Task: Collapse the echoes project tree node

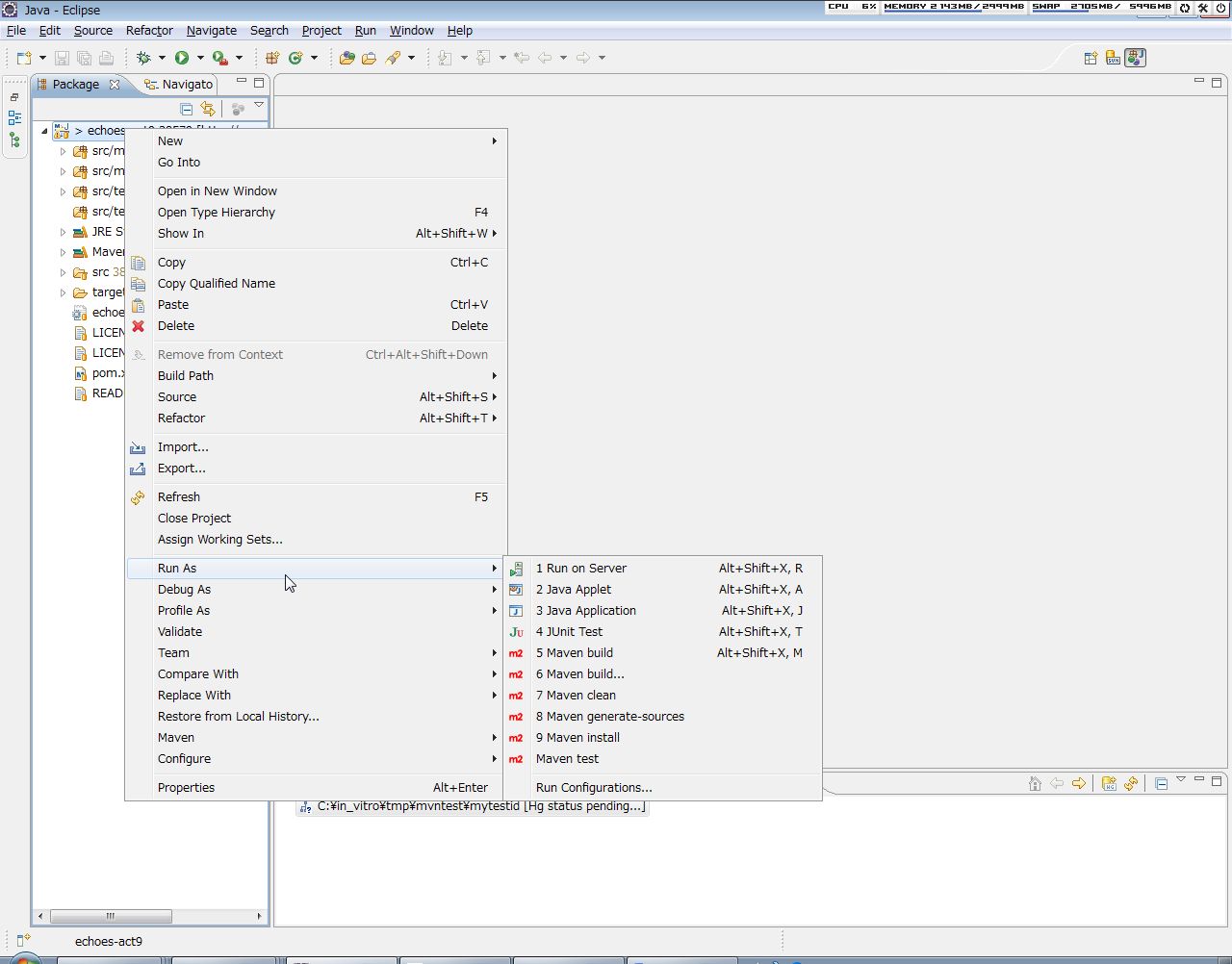Action: [x=44, y=131]
